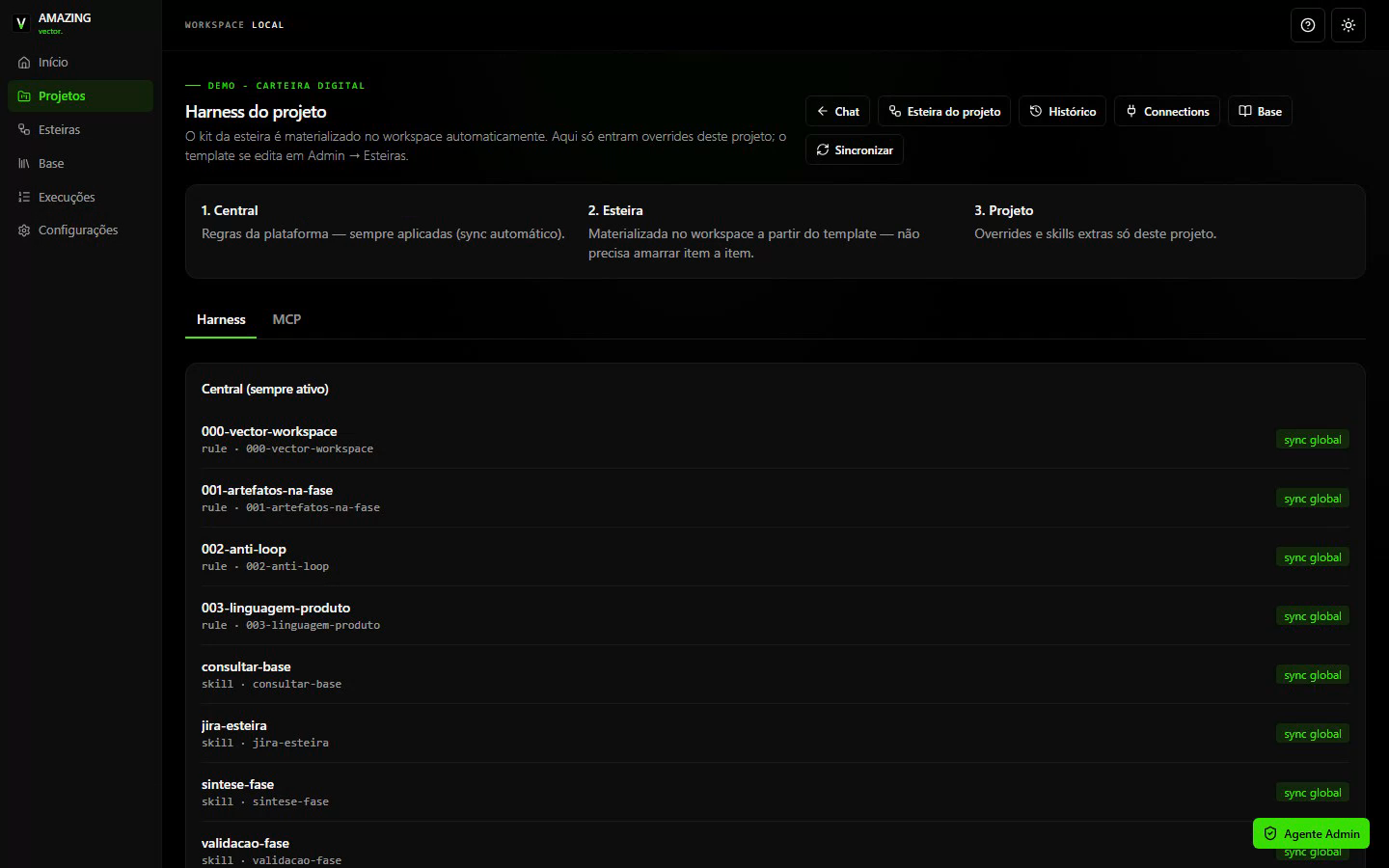Click sync global badge for consultar-base
This screenshot has width=1389, height=868.
point(1312,675)
